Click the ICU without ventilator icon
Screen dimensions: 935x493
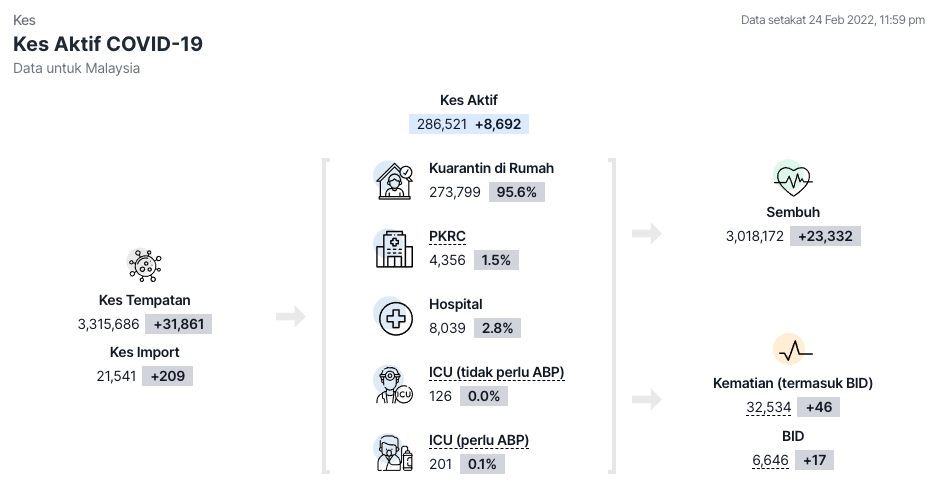pos(394,384)
